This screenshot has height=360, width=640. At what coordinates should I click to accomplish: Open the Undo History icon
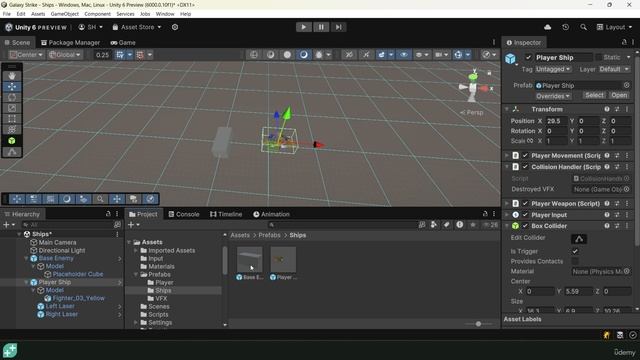point(565,27)
